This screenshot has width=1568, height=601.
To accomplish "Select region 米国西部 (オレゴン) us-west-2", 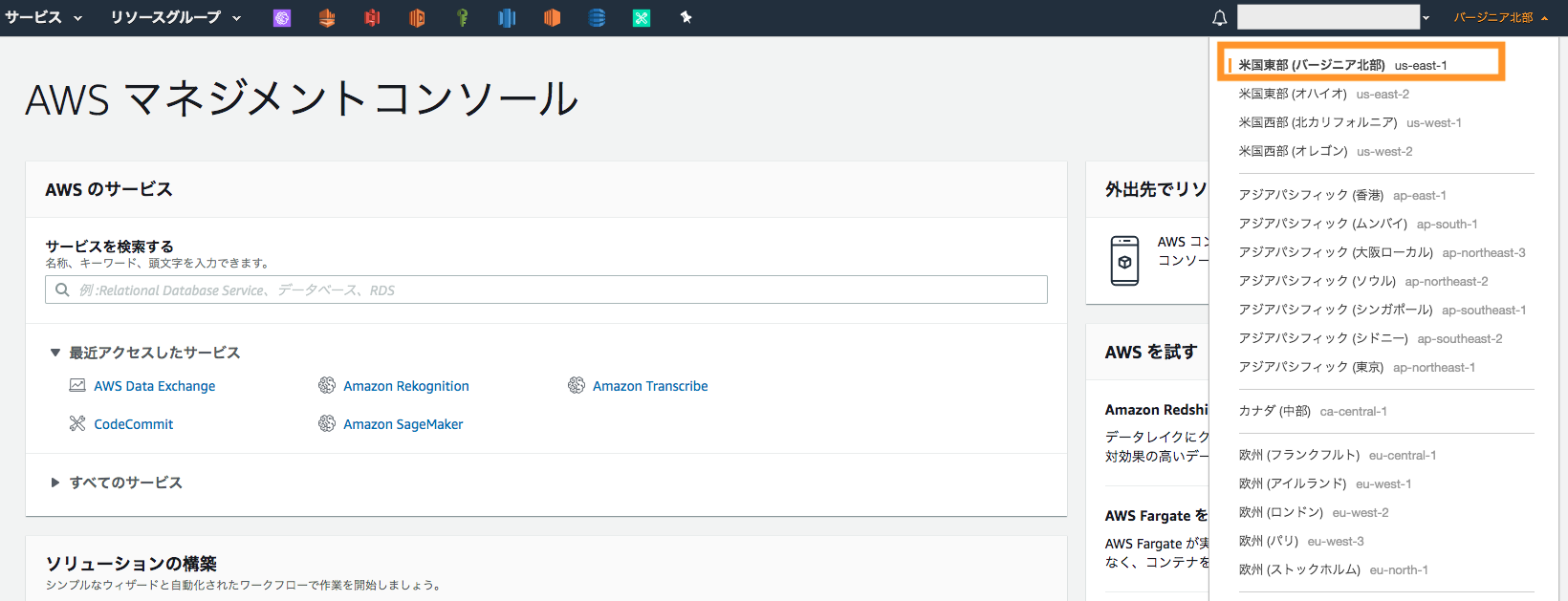I will pyautogui.click(x=1325, y=151).
